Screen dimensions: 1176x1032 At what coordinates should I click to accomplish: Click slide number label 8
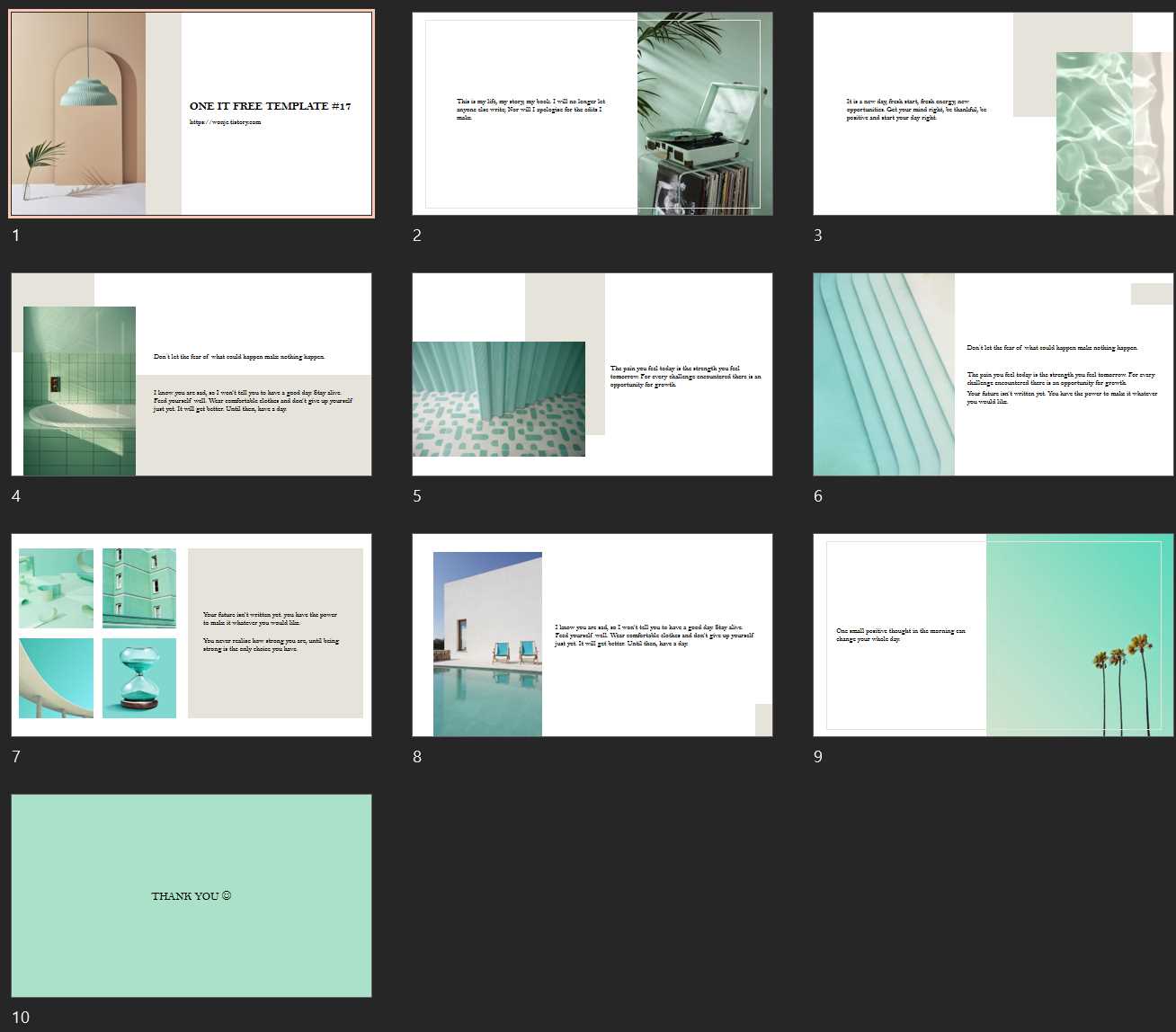point(416,757)
